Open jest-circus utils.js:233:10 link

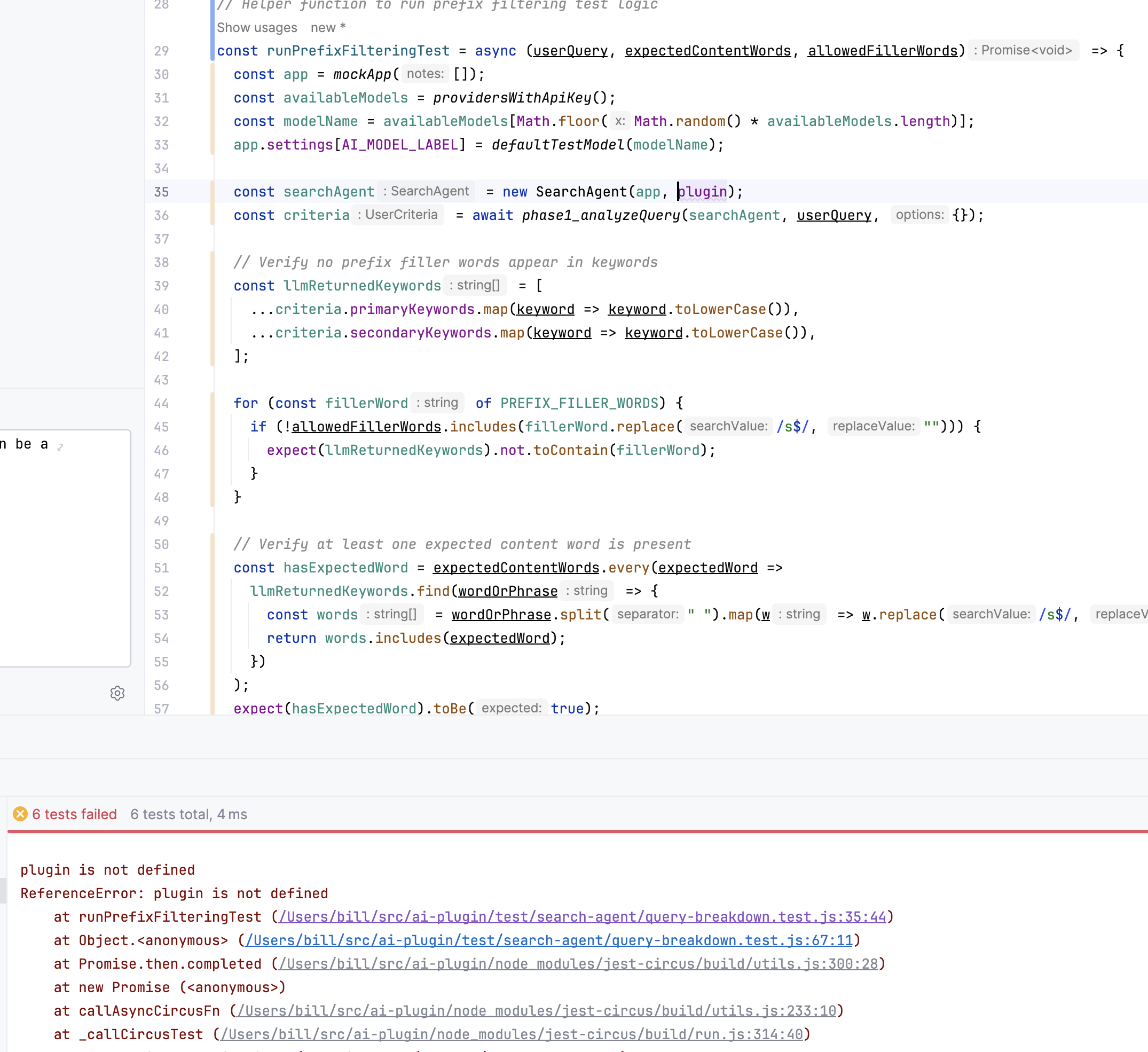coord(537,1010)
